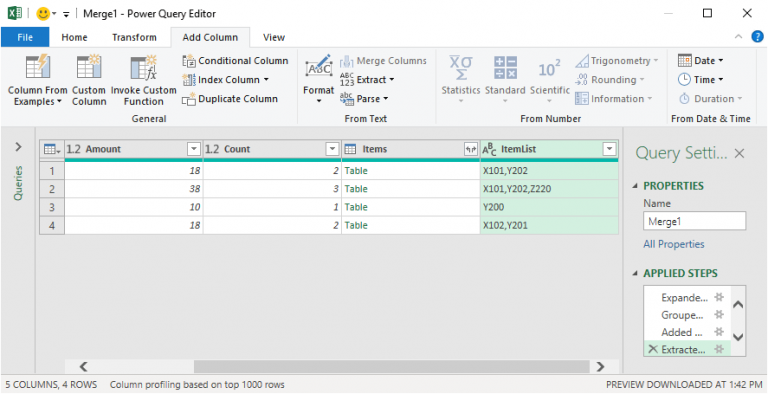Click the Table link in row 3
The height and width of the screenshot is (394, 768).
pos(356,207)
